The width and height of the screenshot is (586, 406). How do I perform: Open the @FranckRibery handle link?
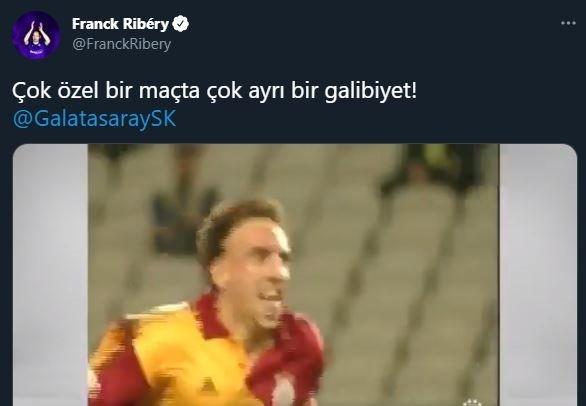point(121,44)
